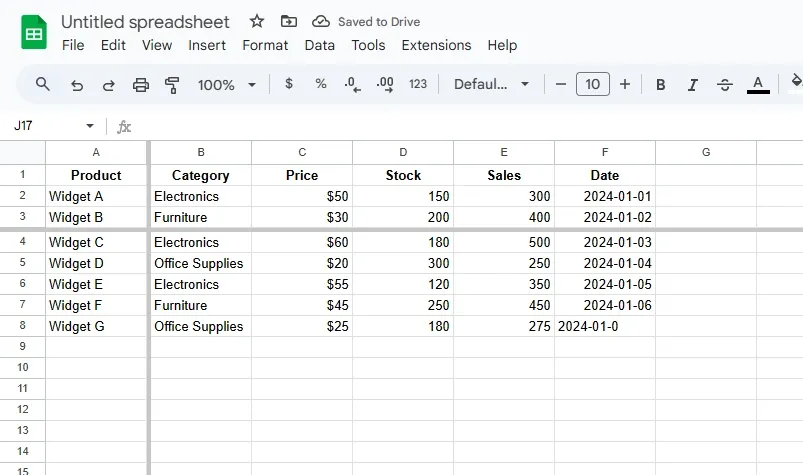The height and width of the screenshot is (475, 803).
Task: Click the undo arrow icon
Action: [76, 85]
